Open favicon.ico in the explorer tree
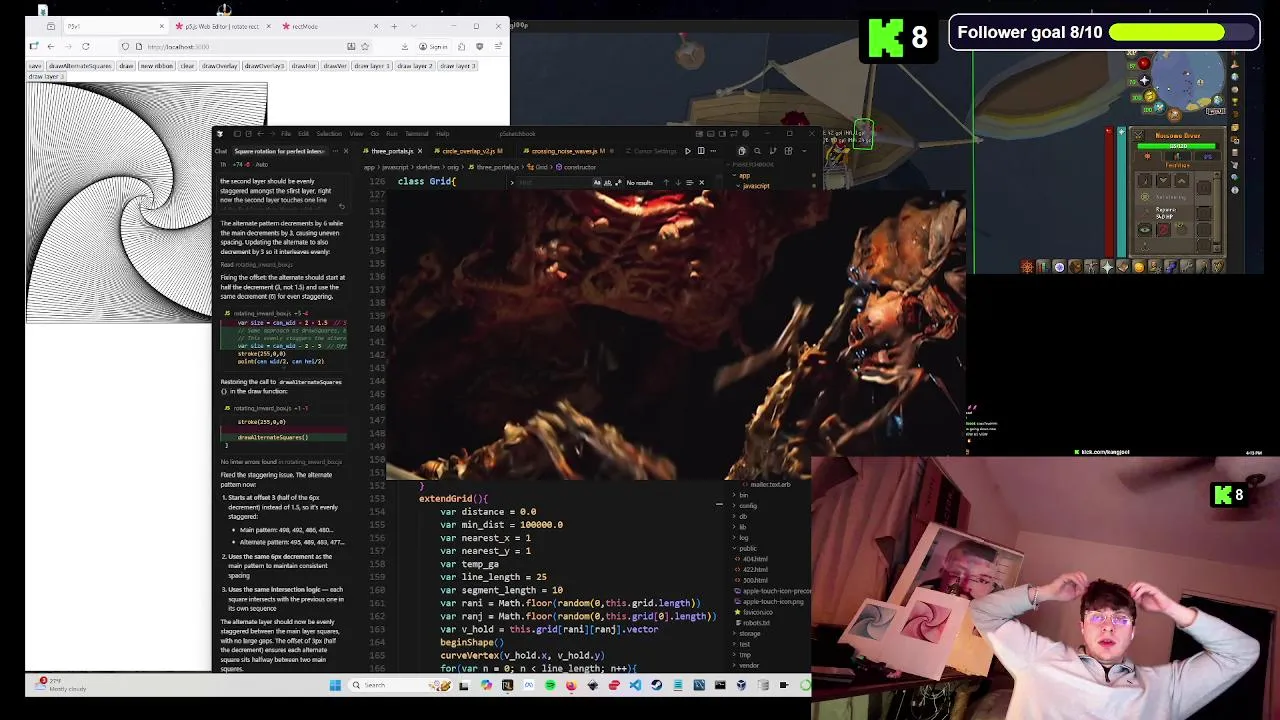 [757, 612]
